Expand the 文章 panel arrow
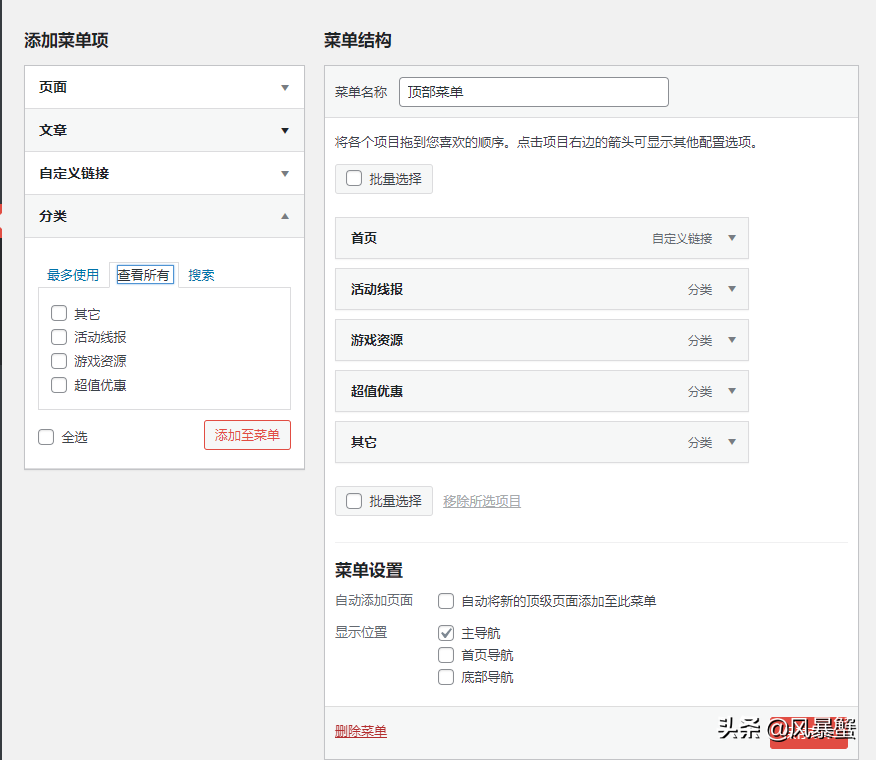The width and height of the screenshot is (876, 760). tap(285, 130)
